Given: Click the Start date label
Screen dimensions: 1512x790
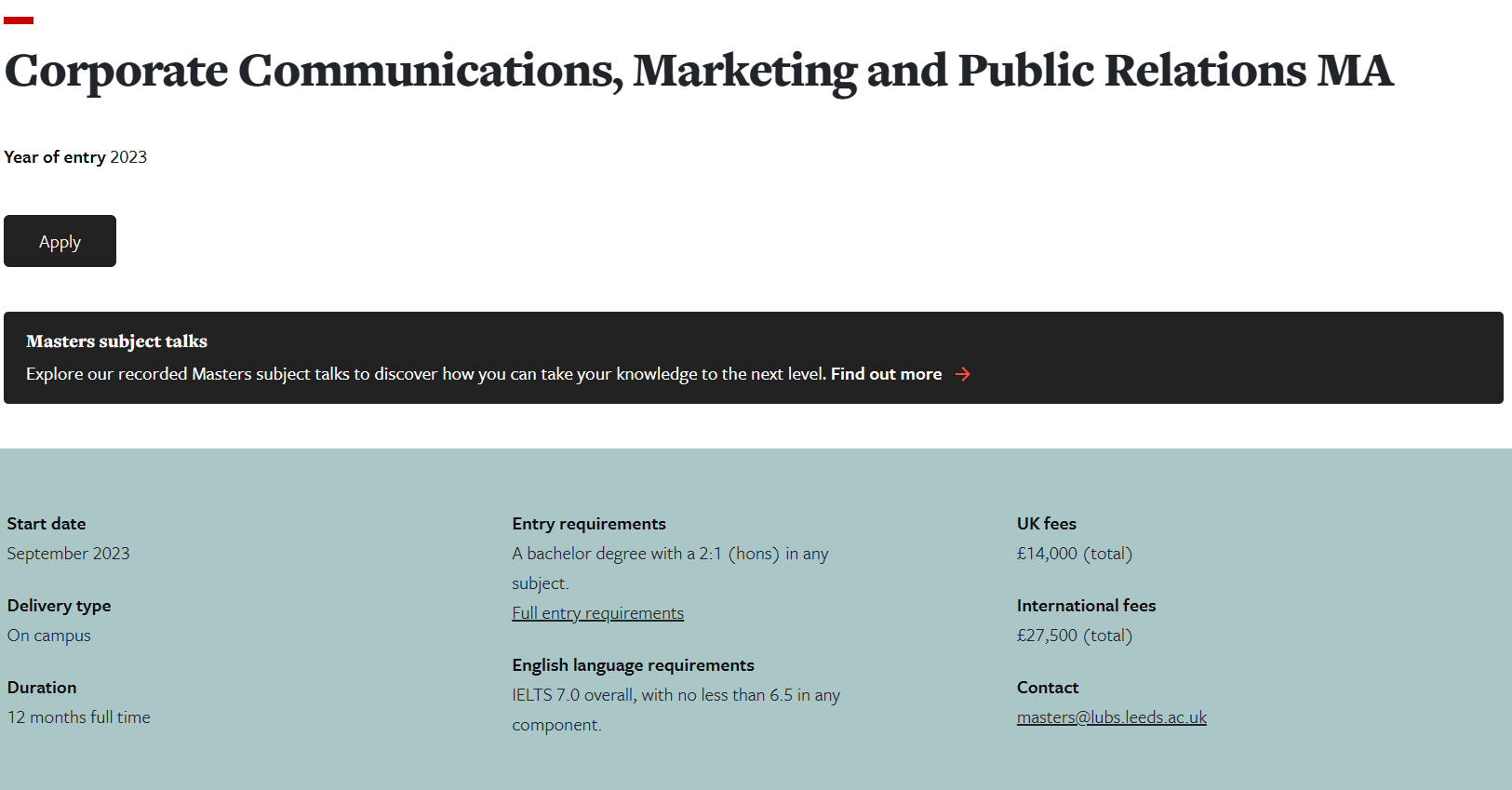Looking at the screenshot, I should 47,524.
